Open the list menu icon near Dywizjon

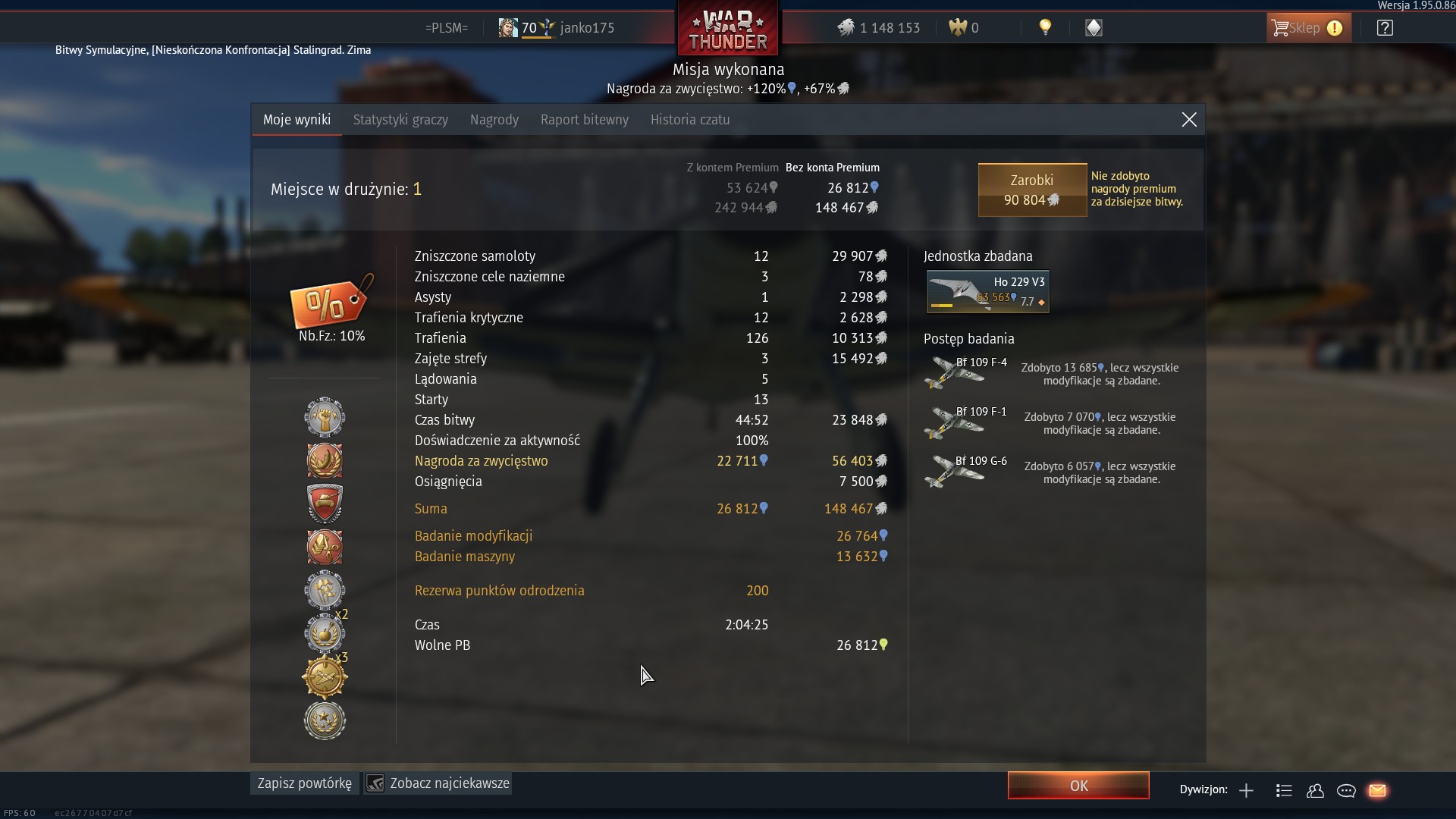[x=1284, y=790]
